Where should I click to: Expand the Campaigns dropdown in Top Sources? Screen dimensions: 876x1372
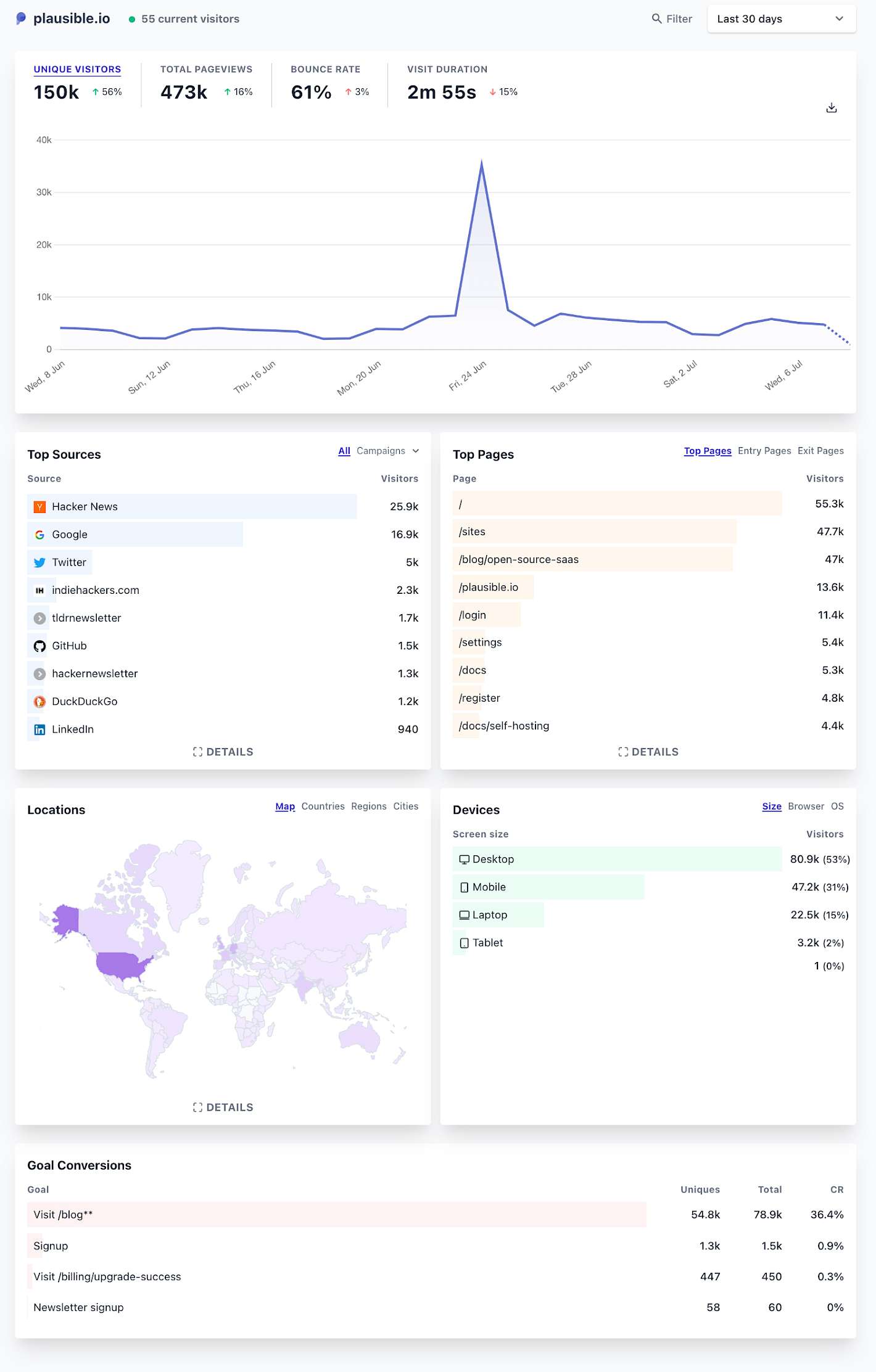[x=388, y=451]
